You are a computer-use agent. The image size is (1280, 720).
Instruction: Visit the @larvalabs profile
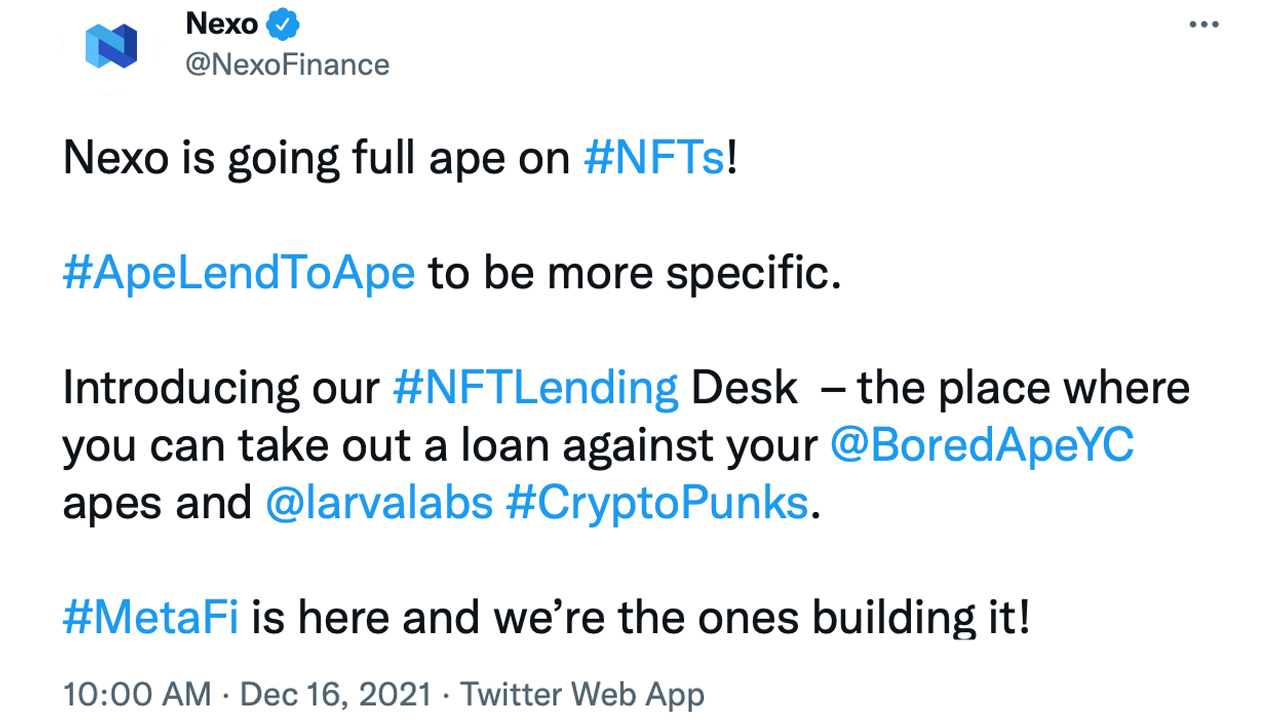point(379,502)
